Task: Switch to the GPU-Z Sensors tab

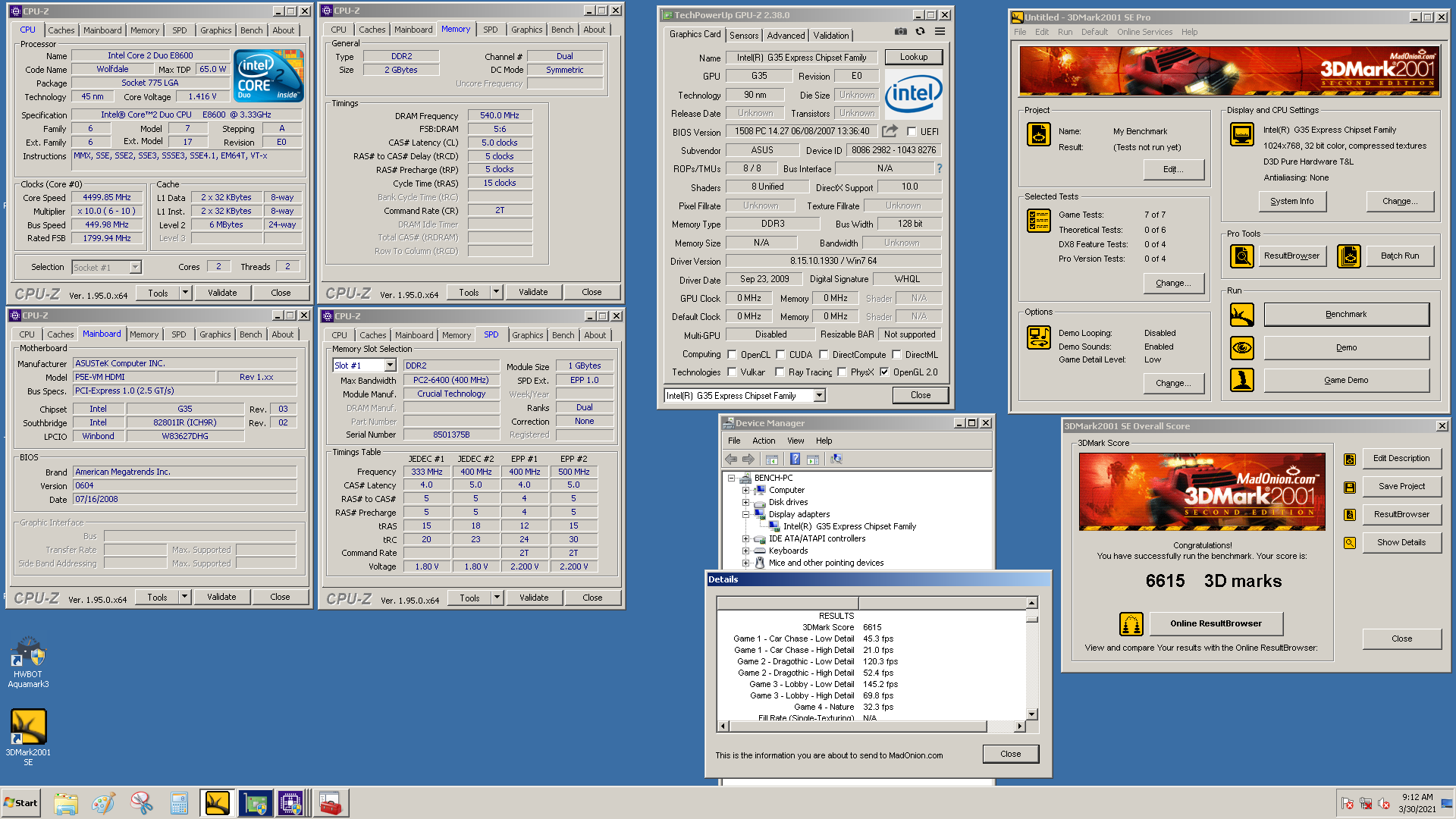Action: coord(744,36)
